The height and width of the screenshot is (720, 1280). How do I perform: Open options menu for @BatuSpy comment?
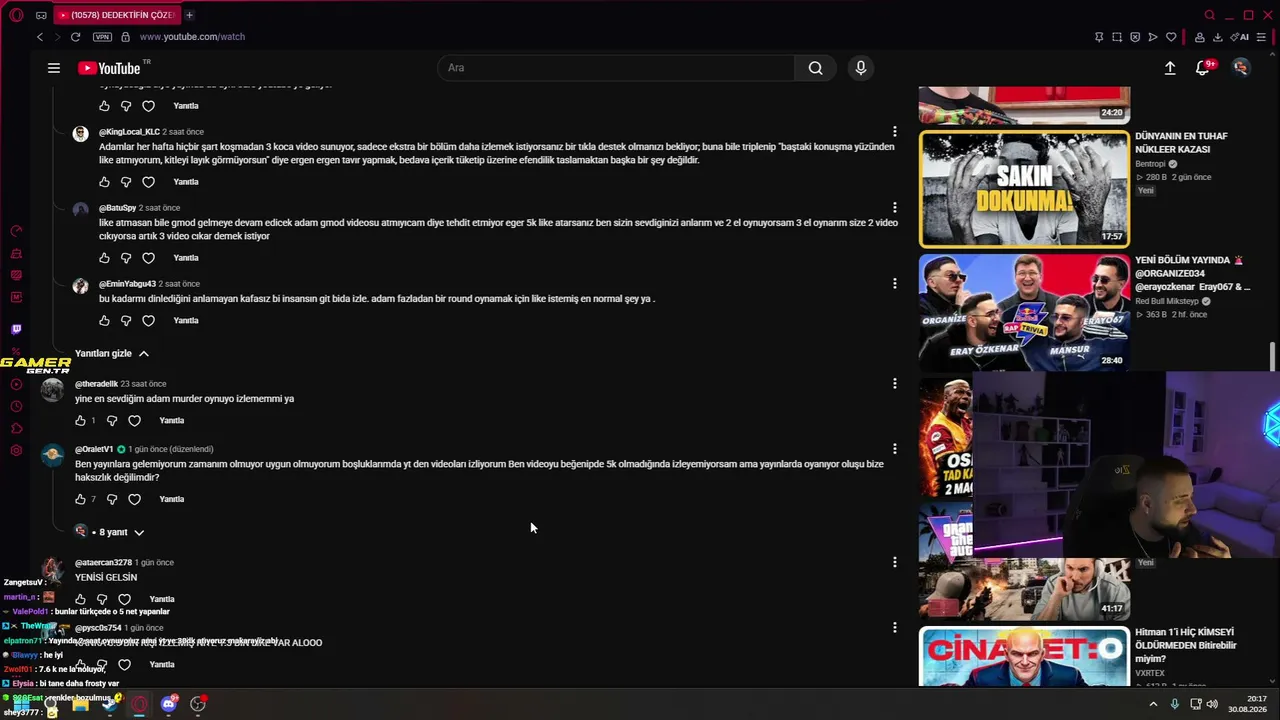895,208
